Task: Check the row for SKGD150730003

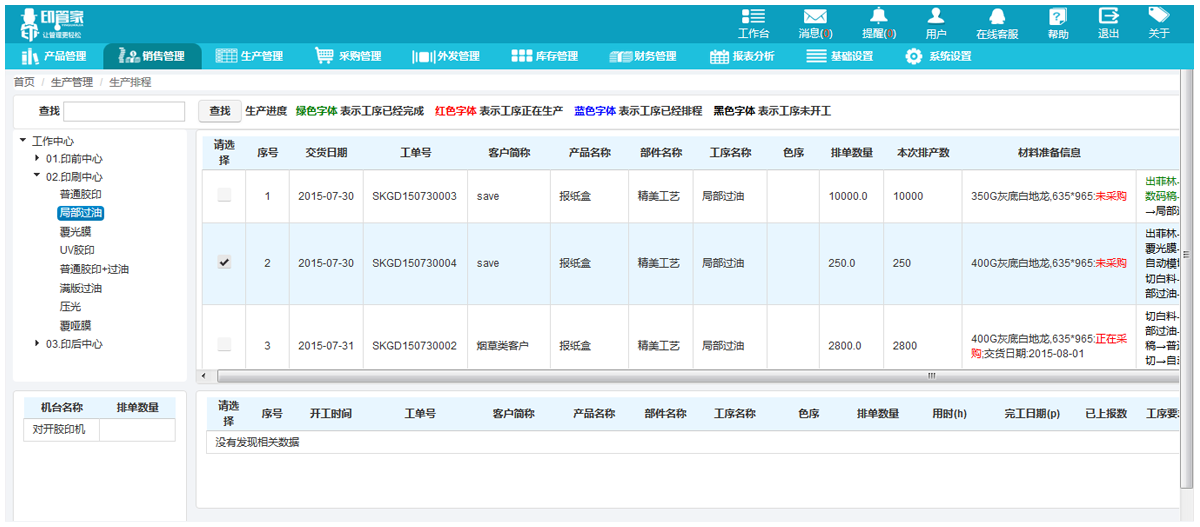Action: pyautogui.click(x=224, y=196)
